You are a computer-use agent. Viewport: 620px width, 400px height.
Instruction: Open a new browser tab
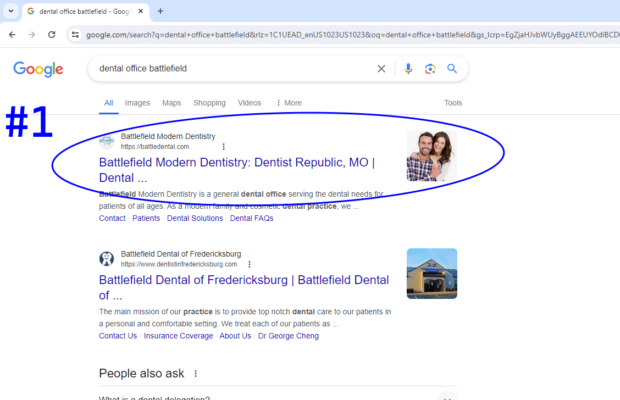(160, 11)
